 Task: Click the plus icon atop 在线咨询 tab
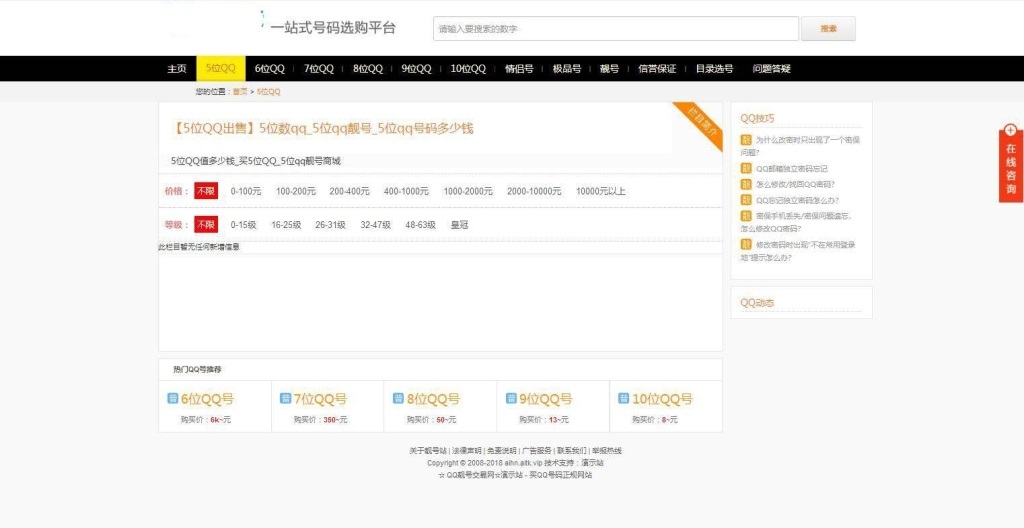click(1011, 130)
